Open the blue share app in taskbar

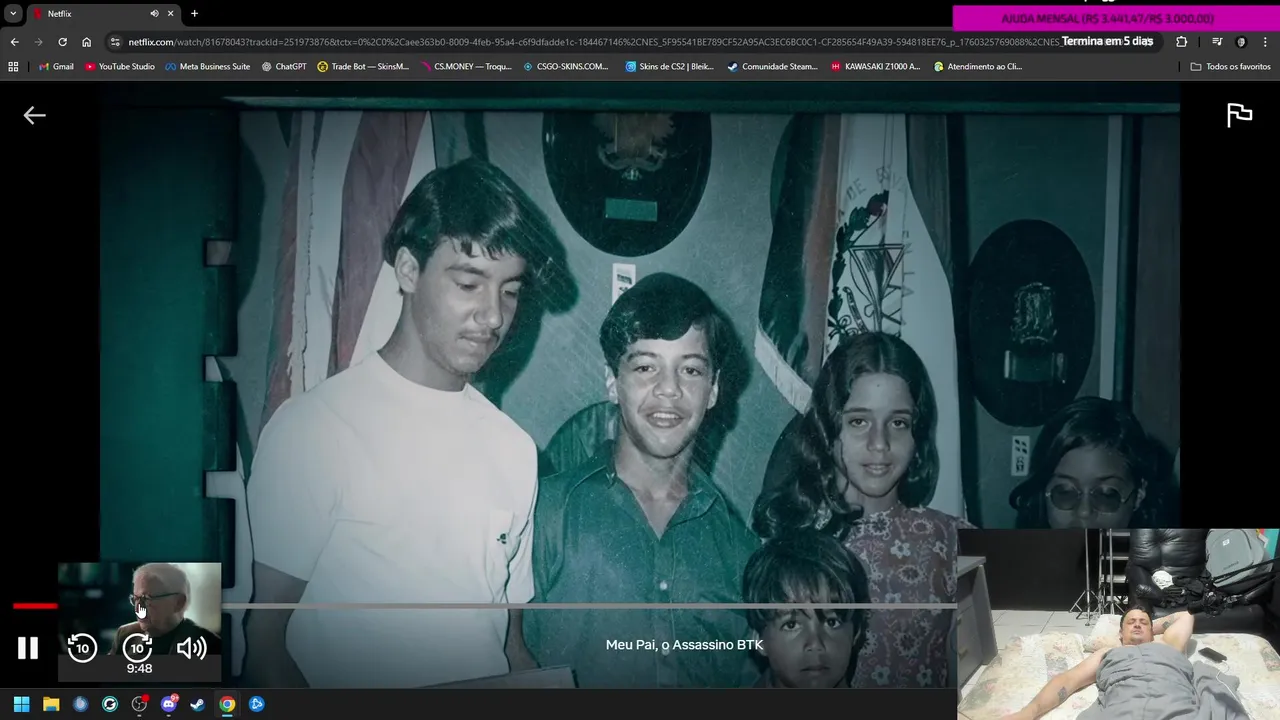(x=257, y=704)
